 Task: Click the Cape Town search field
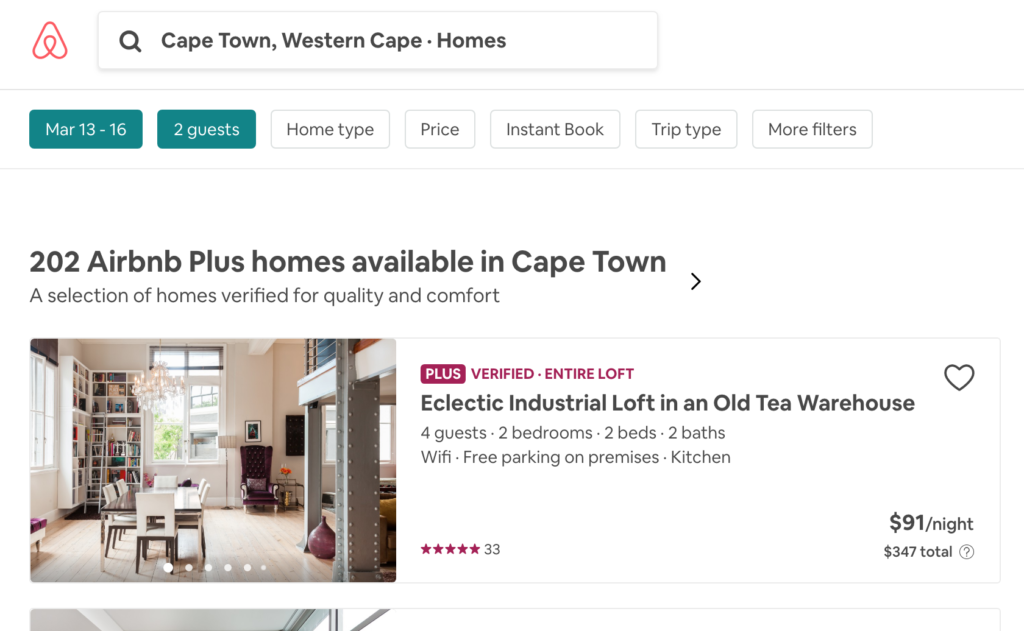tap(400, 41)
